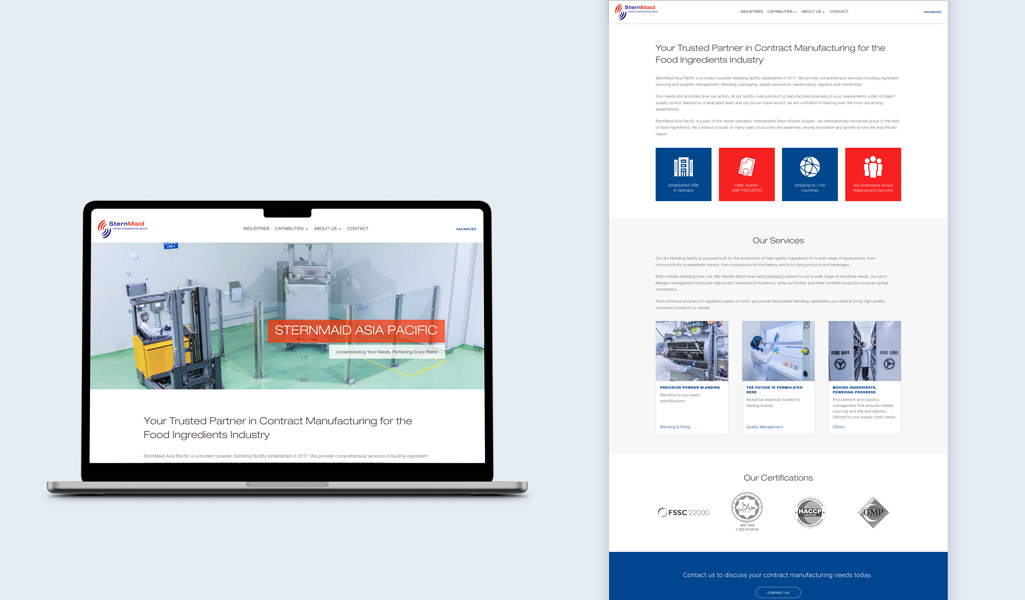
Task: Open Capabilities dropdown in the right page header
Action: point(781,12)
